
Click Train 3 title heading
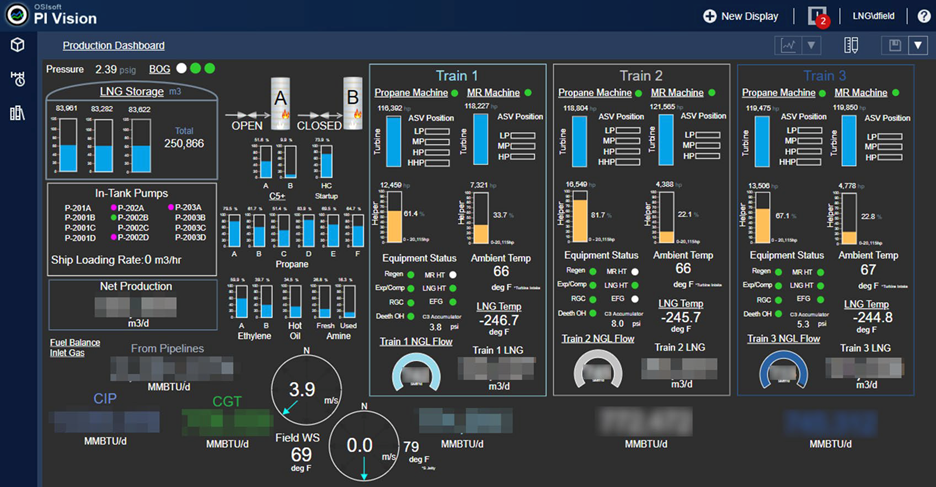824,76
